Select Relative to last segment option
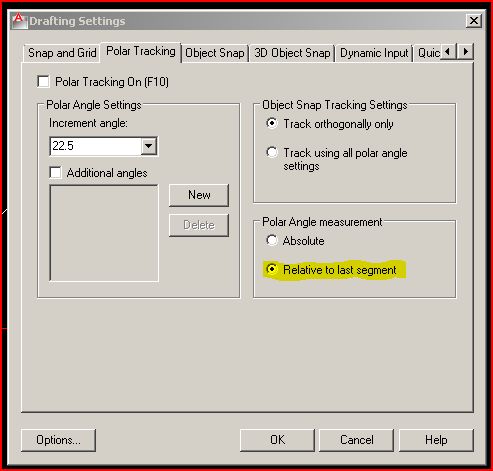Image resolution: width=493 pixels, height=471 pixels. coord(271,269)
